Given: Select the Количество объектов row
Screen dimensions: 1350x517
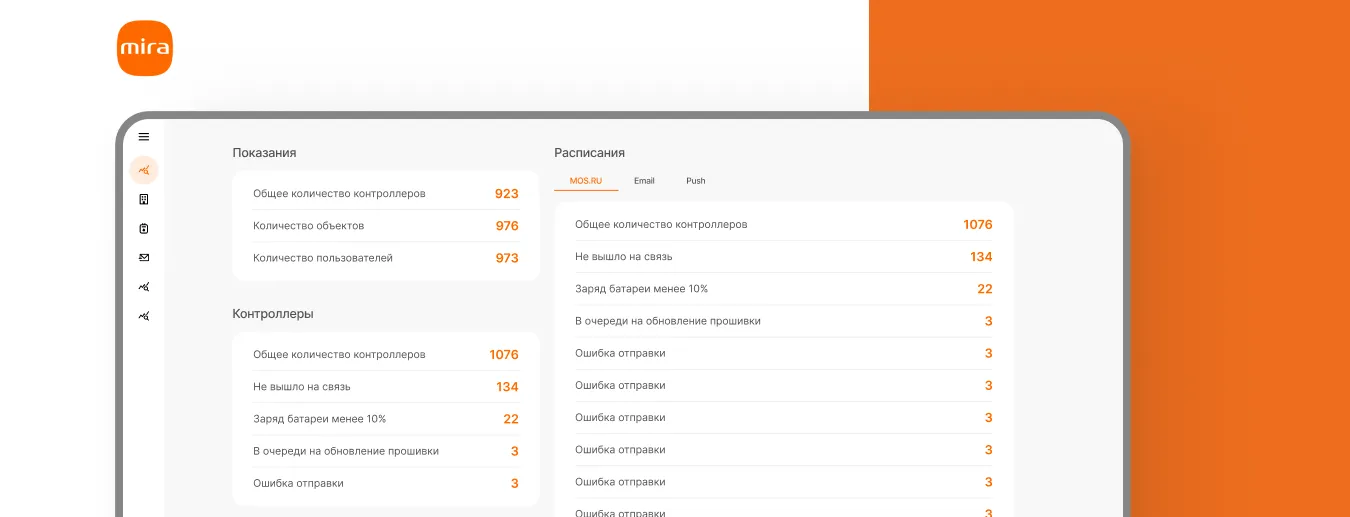Looking at the screenshot, I should pos(308,226).
